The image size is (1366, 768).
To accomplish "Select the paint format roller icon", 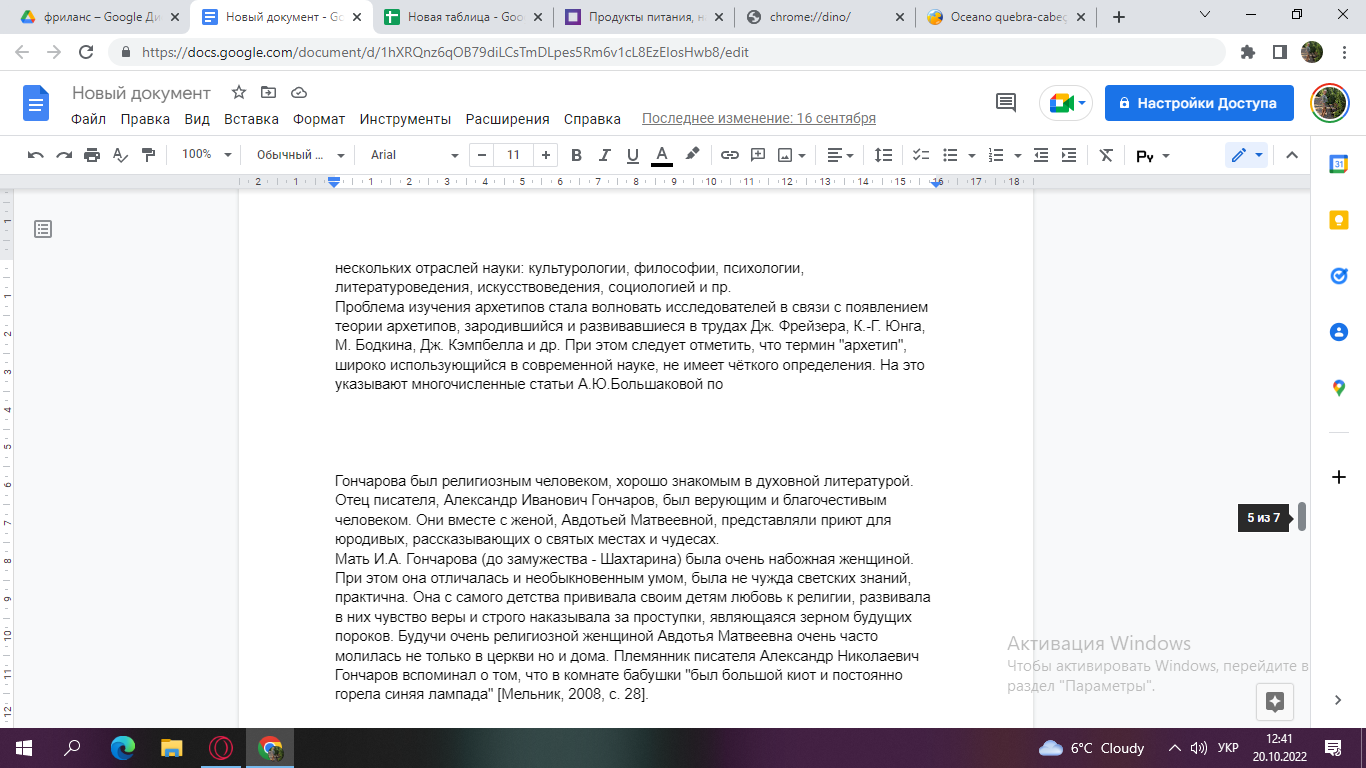I will pos(148,155).
